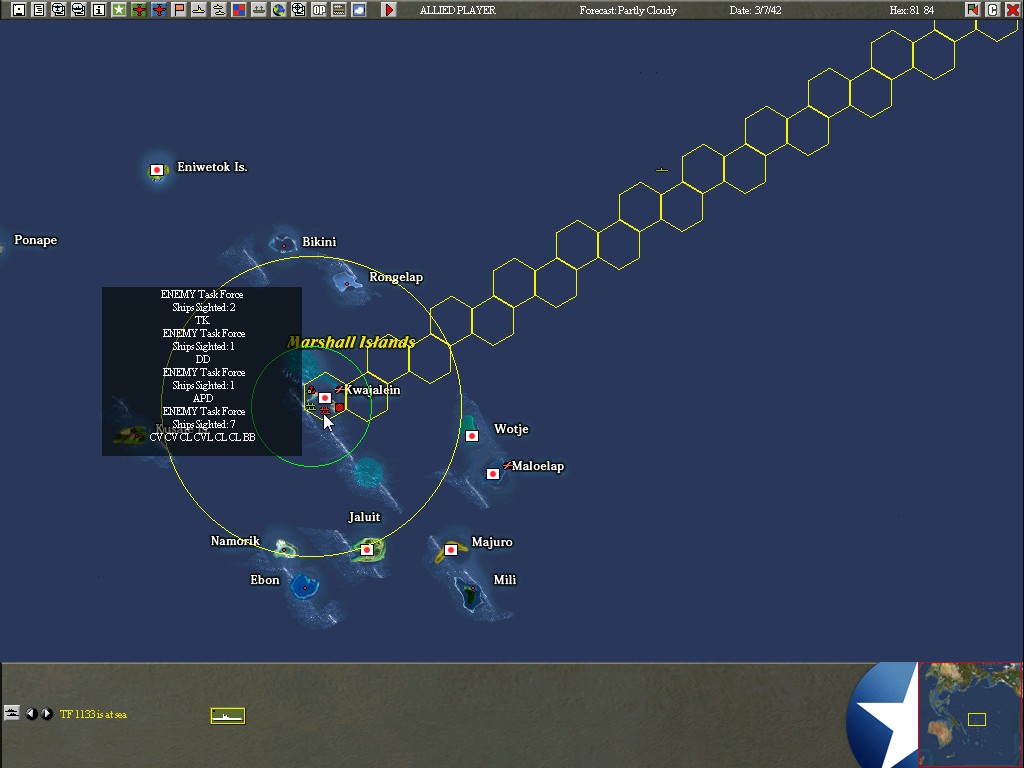Select the Japanese base flag at Maloelap
Image resolution: width=1024 pixels, height=768 pixels.
tap(493, 473)
